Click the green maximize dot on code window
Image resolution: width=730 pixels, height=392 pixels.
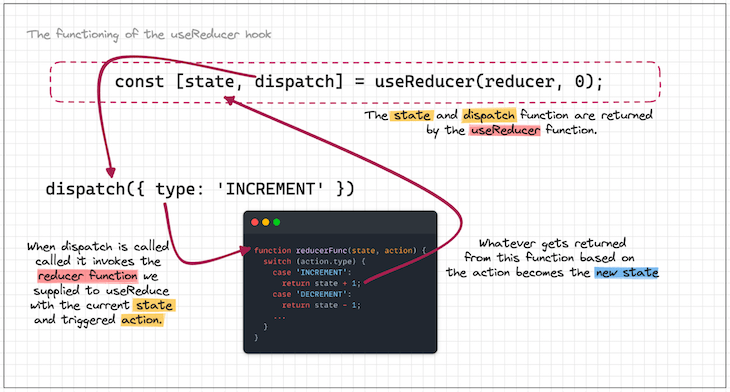point(277,222)
